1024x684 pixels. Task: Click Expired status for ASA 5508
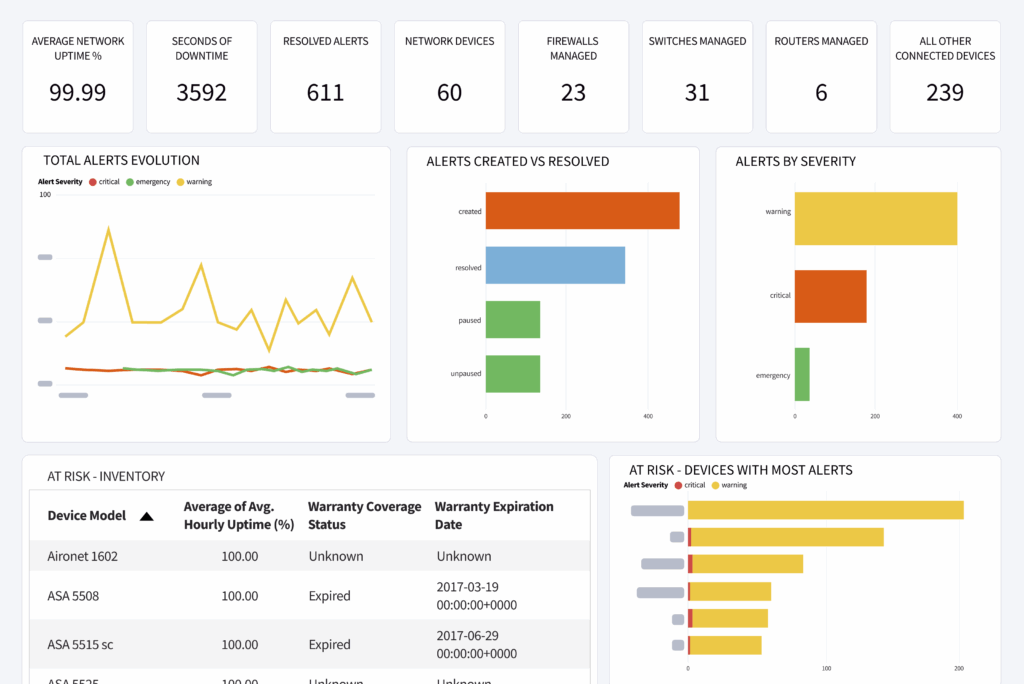coord(330,596)
